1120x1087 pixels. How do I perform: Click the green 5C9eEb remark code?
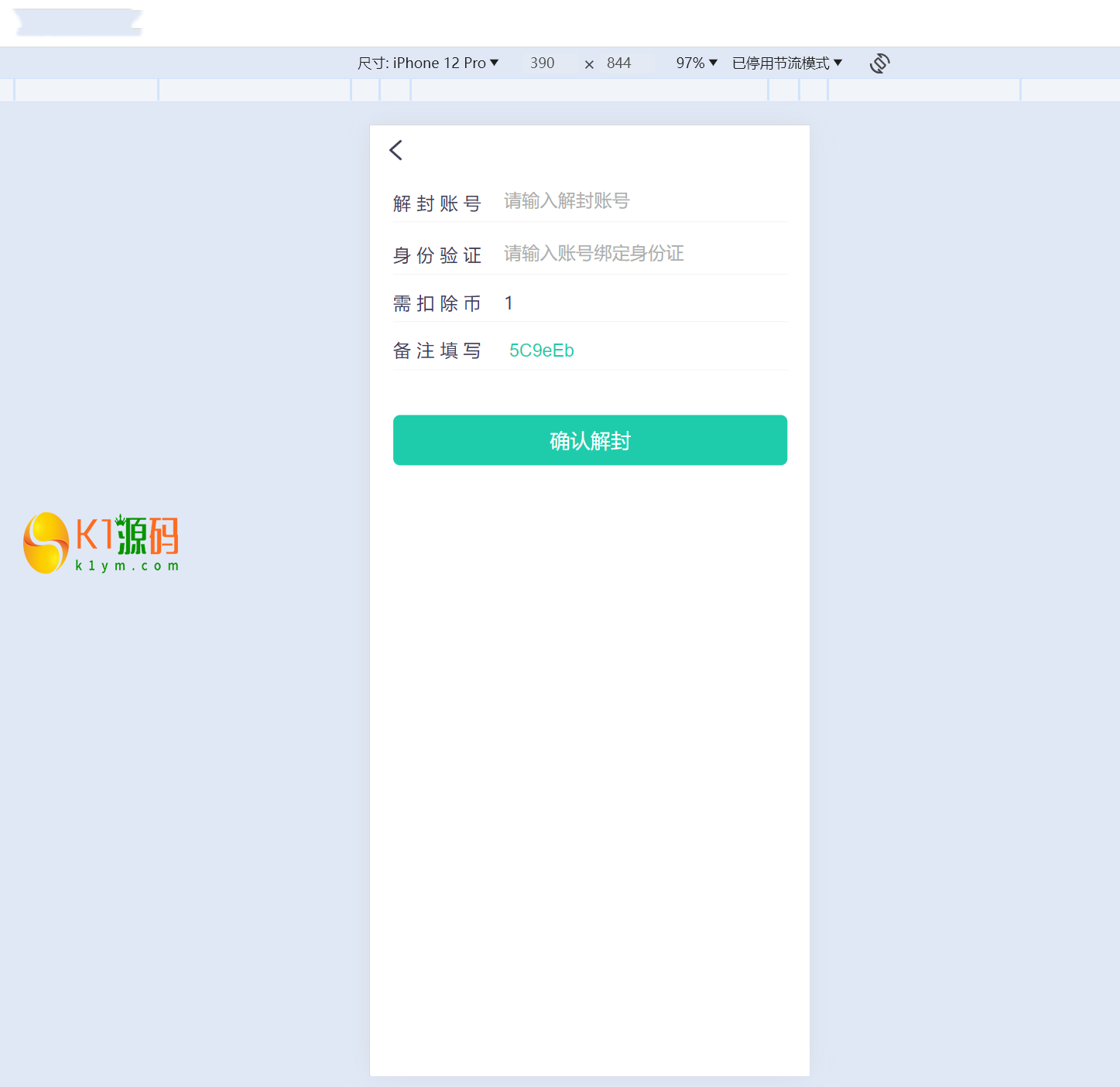tap(541, 350)
